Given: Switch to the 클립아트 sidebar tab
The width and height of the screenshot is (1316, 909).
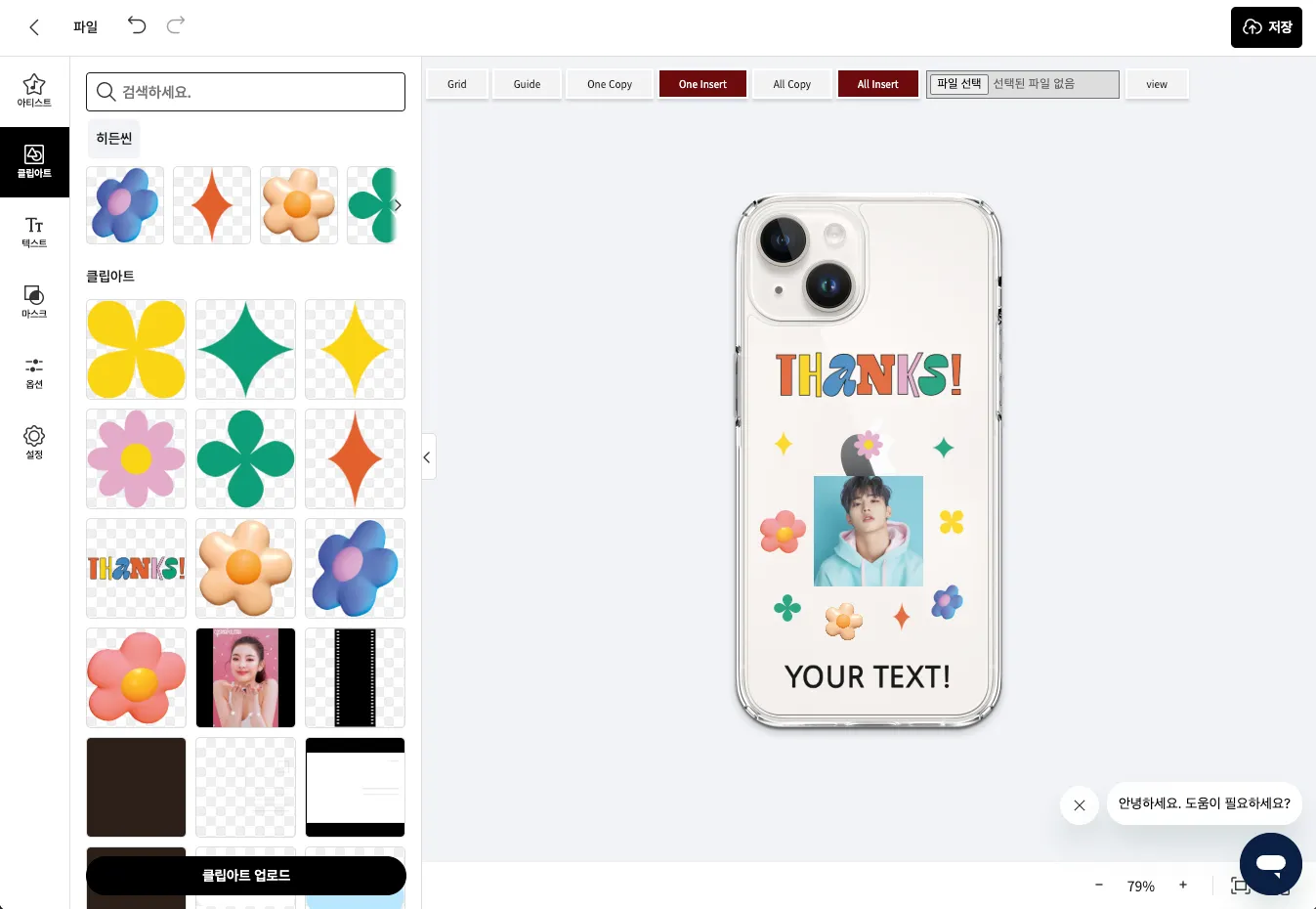Looking at the screenshot, I should [x=34, y=161].
